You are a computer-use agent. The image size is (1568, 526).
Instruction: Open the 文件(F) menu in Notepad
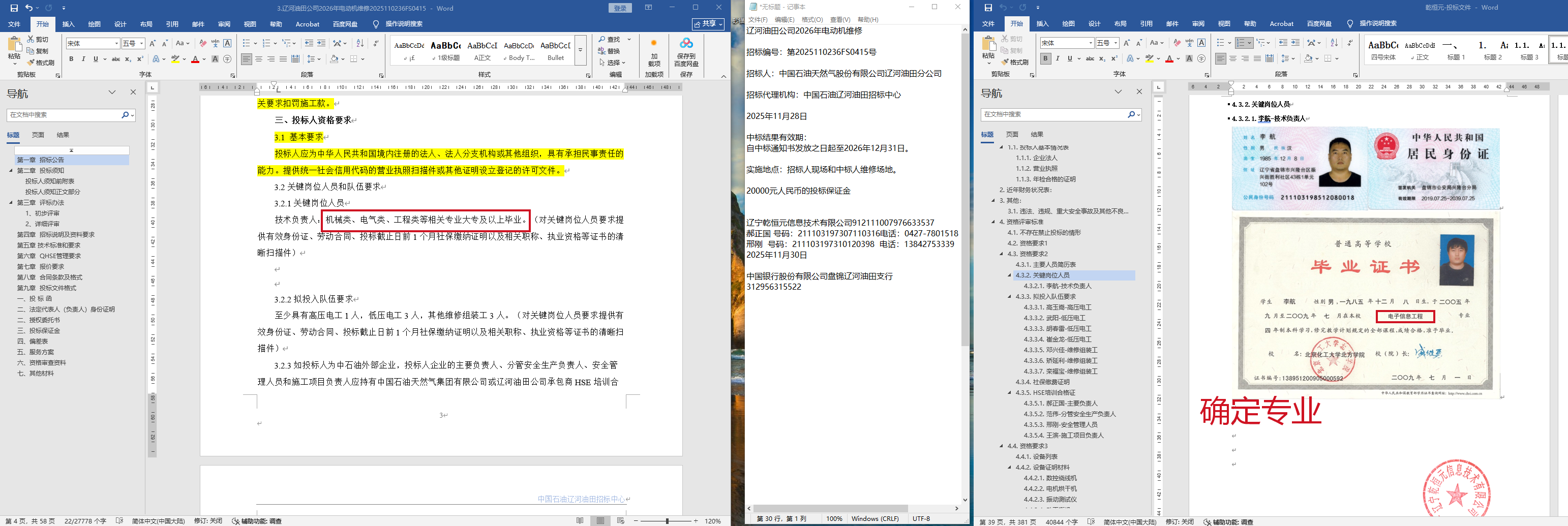click(x=757, y=19)
